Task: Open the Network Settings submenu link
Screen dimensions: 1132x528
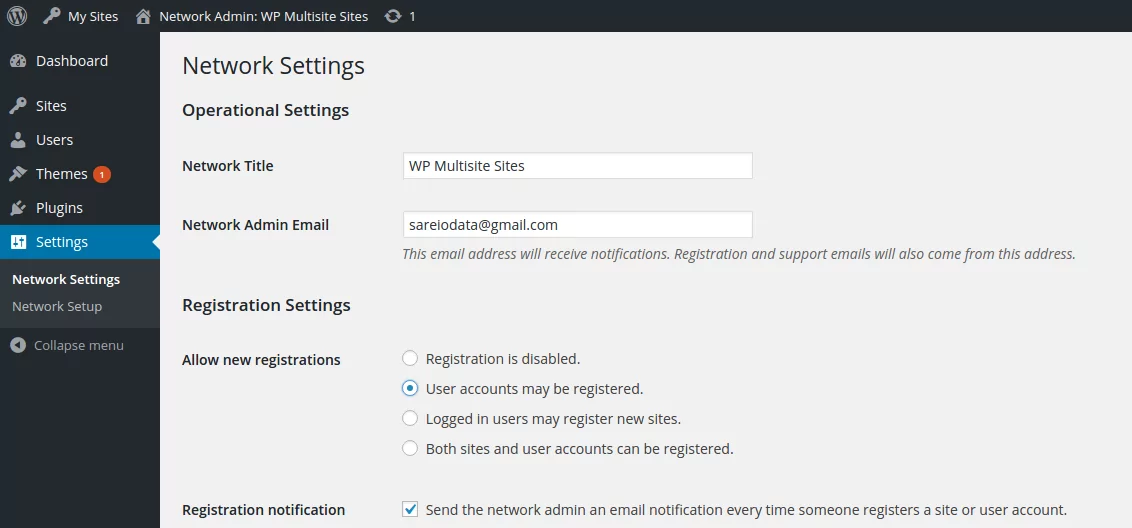Action: tap(66, 280)
